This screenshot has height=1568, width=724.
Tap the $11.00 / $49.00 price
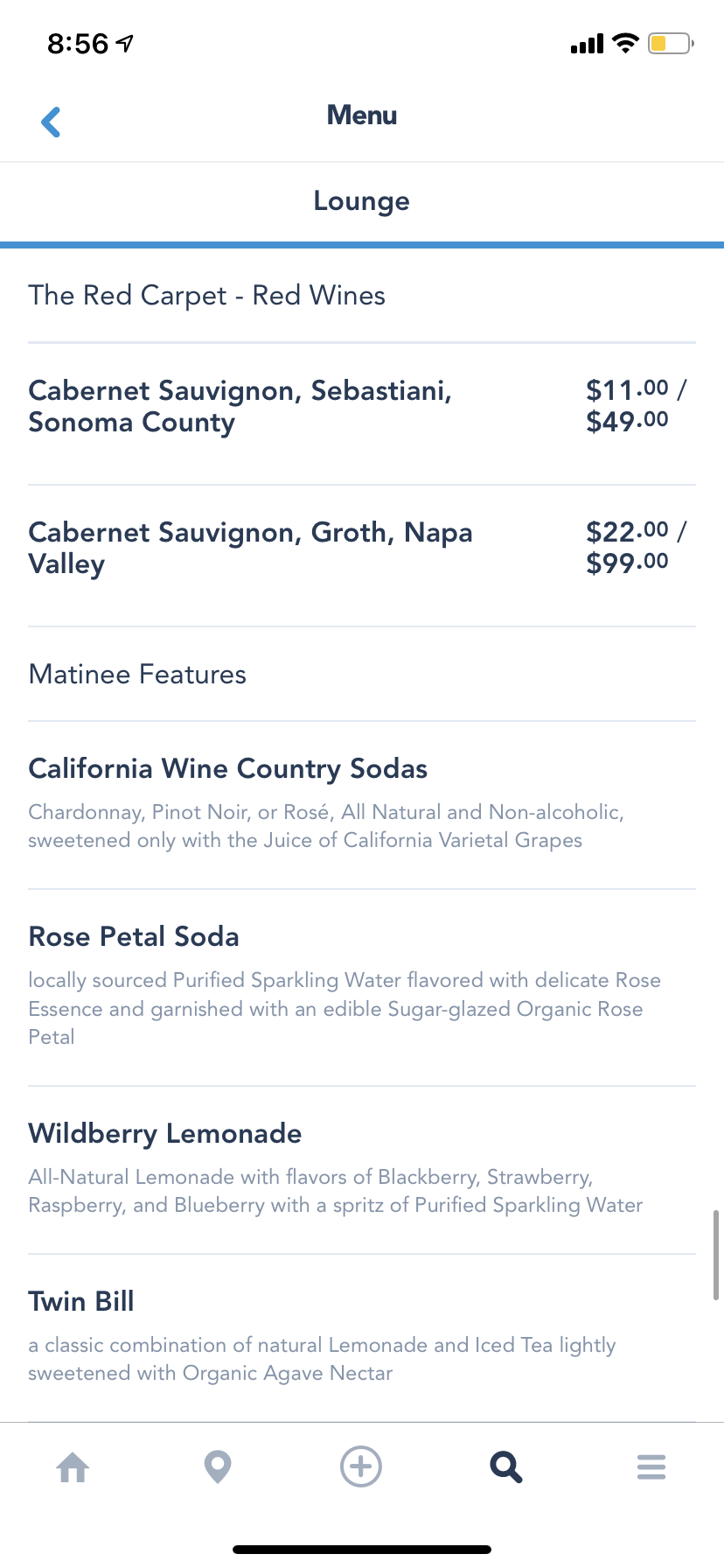pyautogui.click(x=636, y=405)
